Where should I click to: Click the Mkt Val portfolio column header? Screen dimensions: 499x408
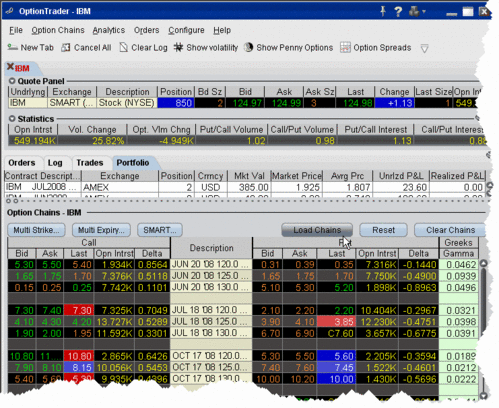(249, 176)
